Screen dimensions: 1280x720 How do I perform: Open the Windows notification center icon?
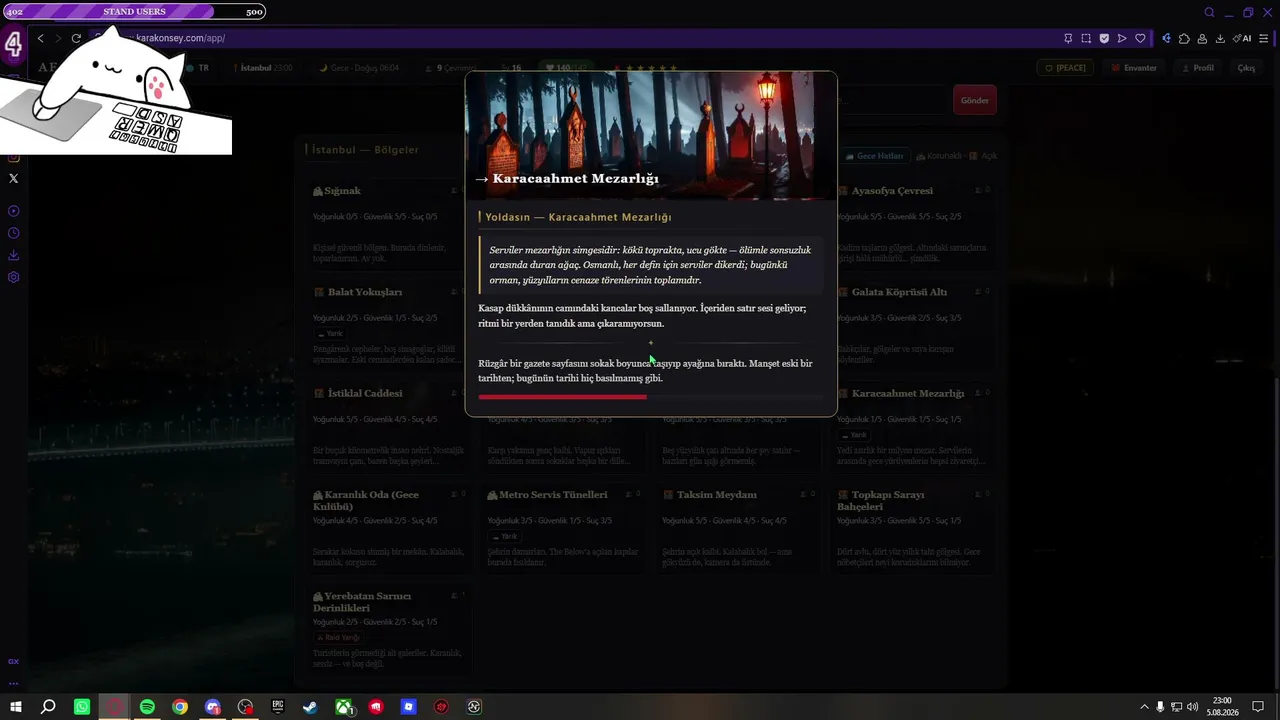click(x=1258, y=707)
